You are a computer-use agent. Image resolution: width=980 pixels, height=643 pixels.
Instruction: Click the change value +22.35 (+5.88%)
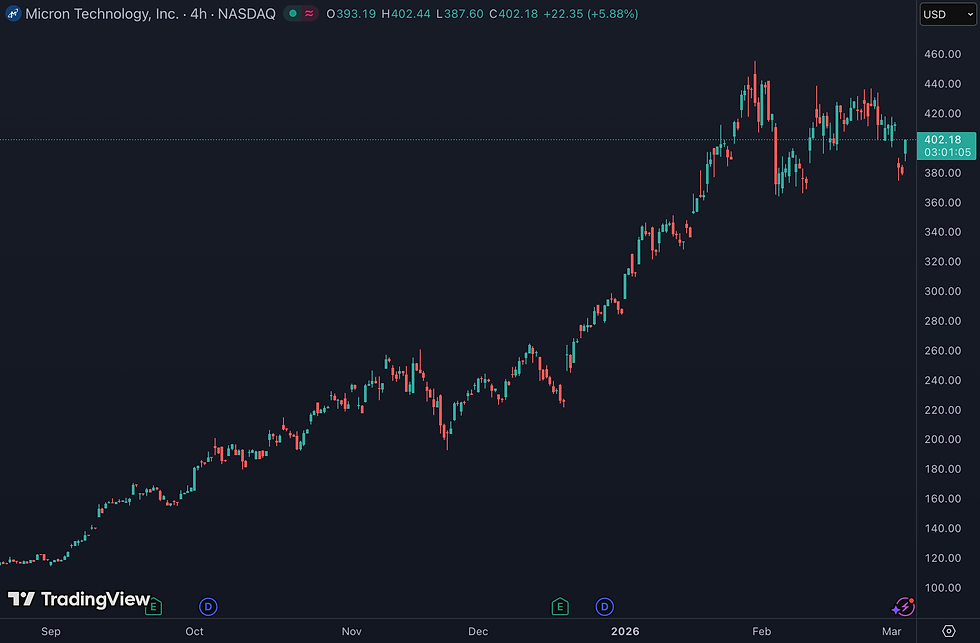point(591,14)
